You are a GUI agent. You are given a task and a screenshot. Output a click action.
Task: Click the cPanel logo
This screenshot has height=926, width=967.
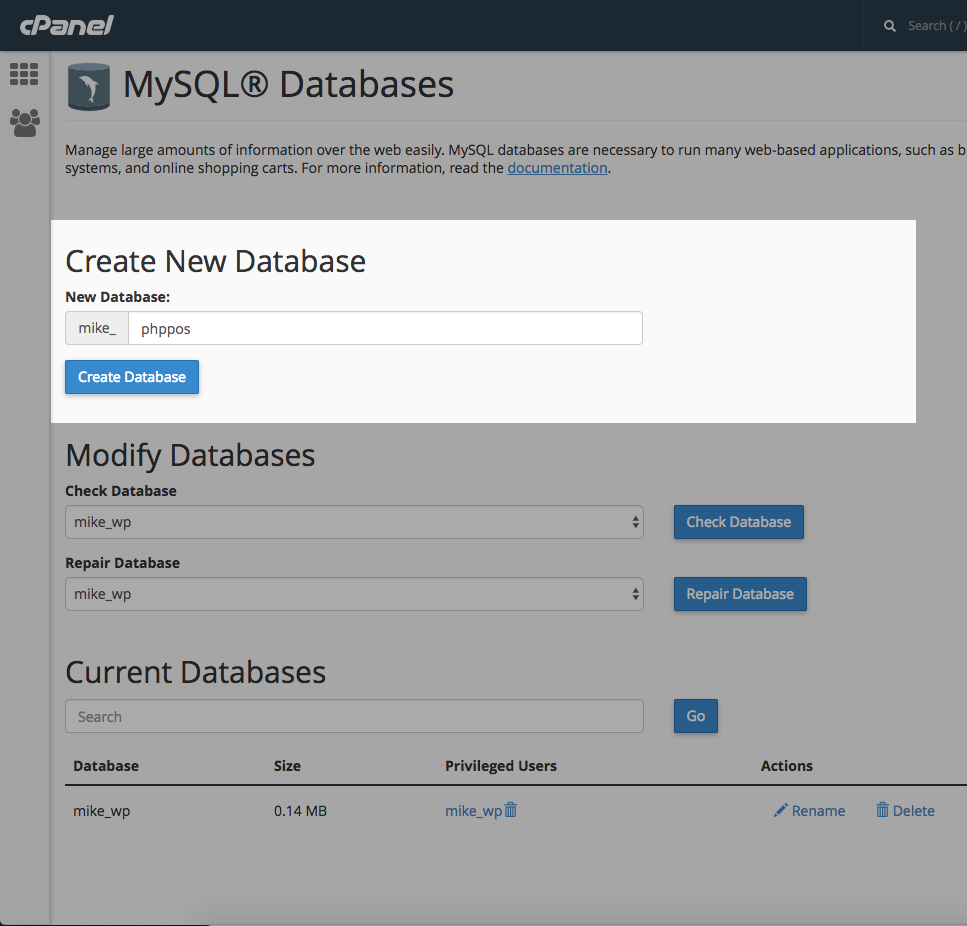(66, 25)
